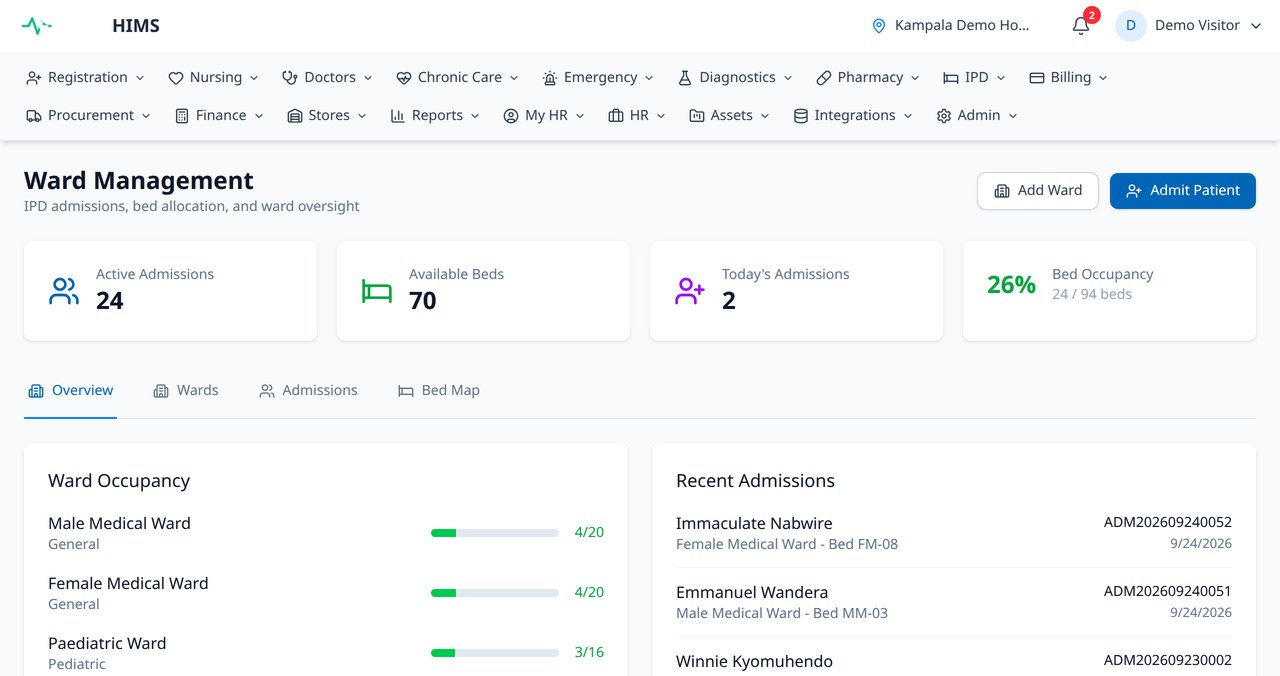Select the Winnie Kyomuhendo admission entry
1280x676 pixels.
coord(954,662)
